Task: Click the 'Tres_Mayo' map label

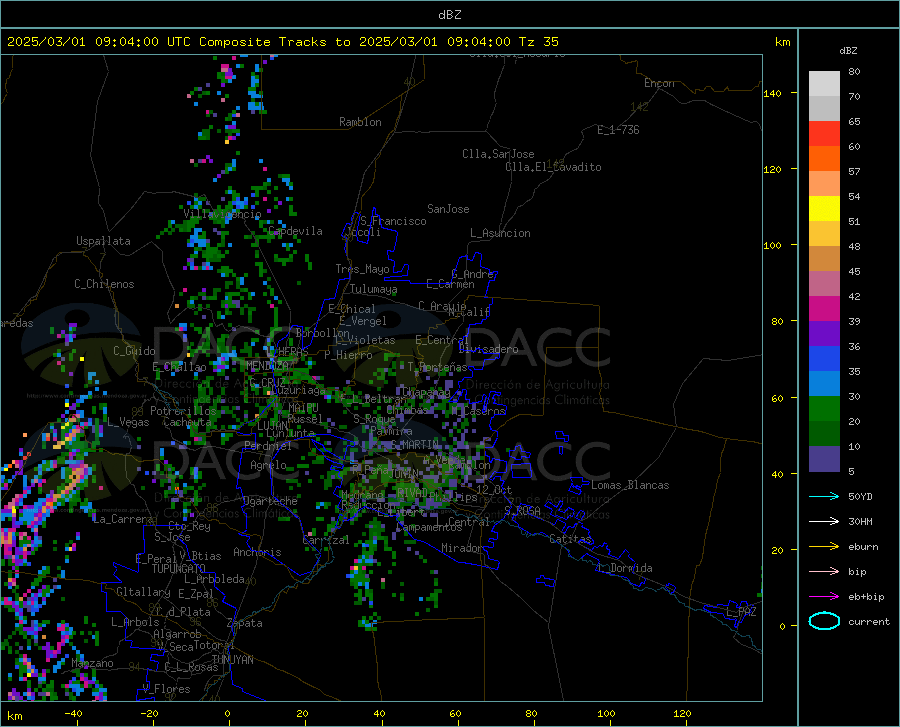Action: (x=362, y=269)
